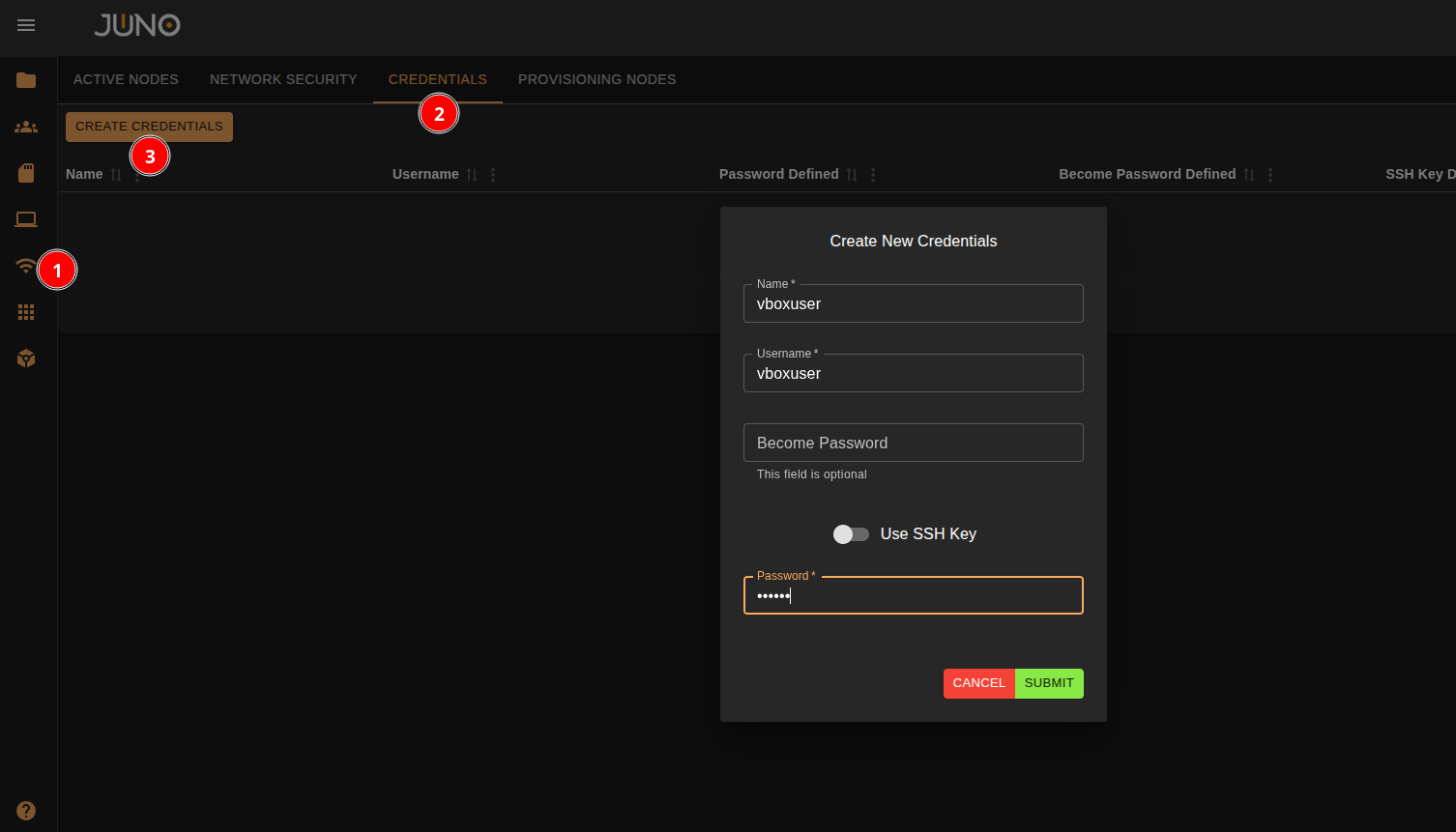Open the users group icon in sidebar
This screenshot has height=832, width=1456.
pos(26,127)
